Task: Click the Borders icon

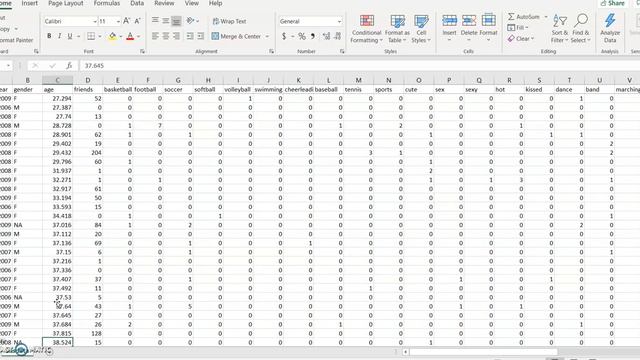Action: 91,36
